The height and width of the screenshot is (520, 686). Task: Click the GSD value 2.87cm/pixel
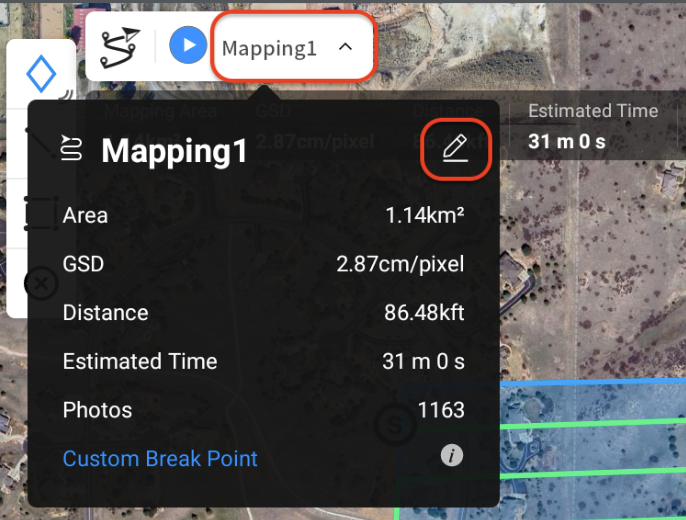(400, 264)
